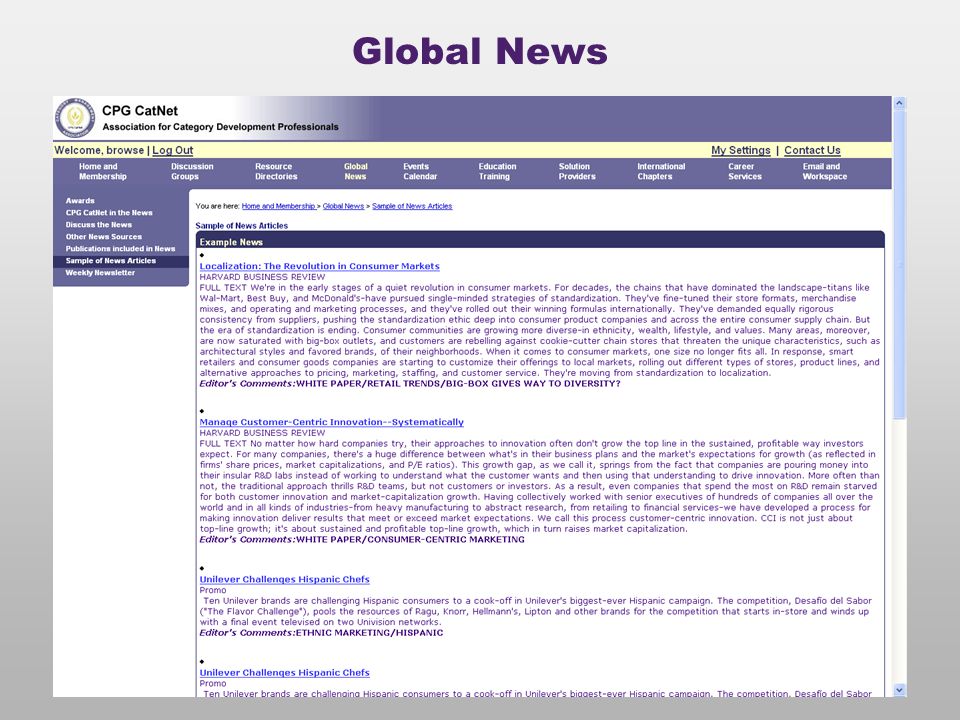Viewport: 960px width, 720px height.
Task: Open Weekly Newsletter sidebar item
Action: tap(100, 272)
